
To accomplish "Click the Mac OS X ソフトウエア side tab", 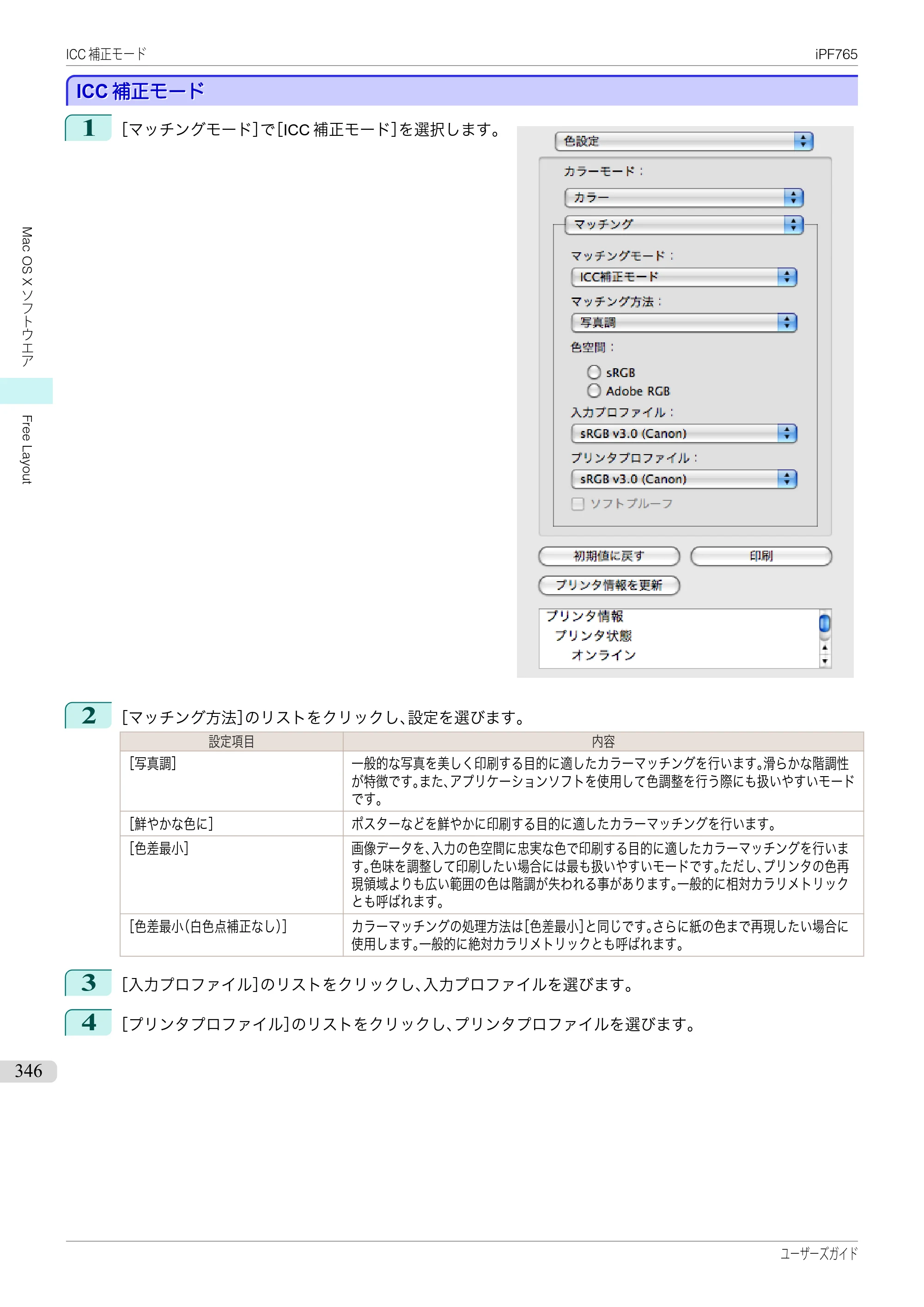I will pos(26,297).
